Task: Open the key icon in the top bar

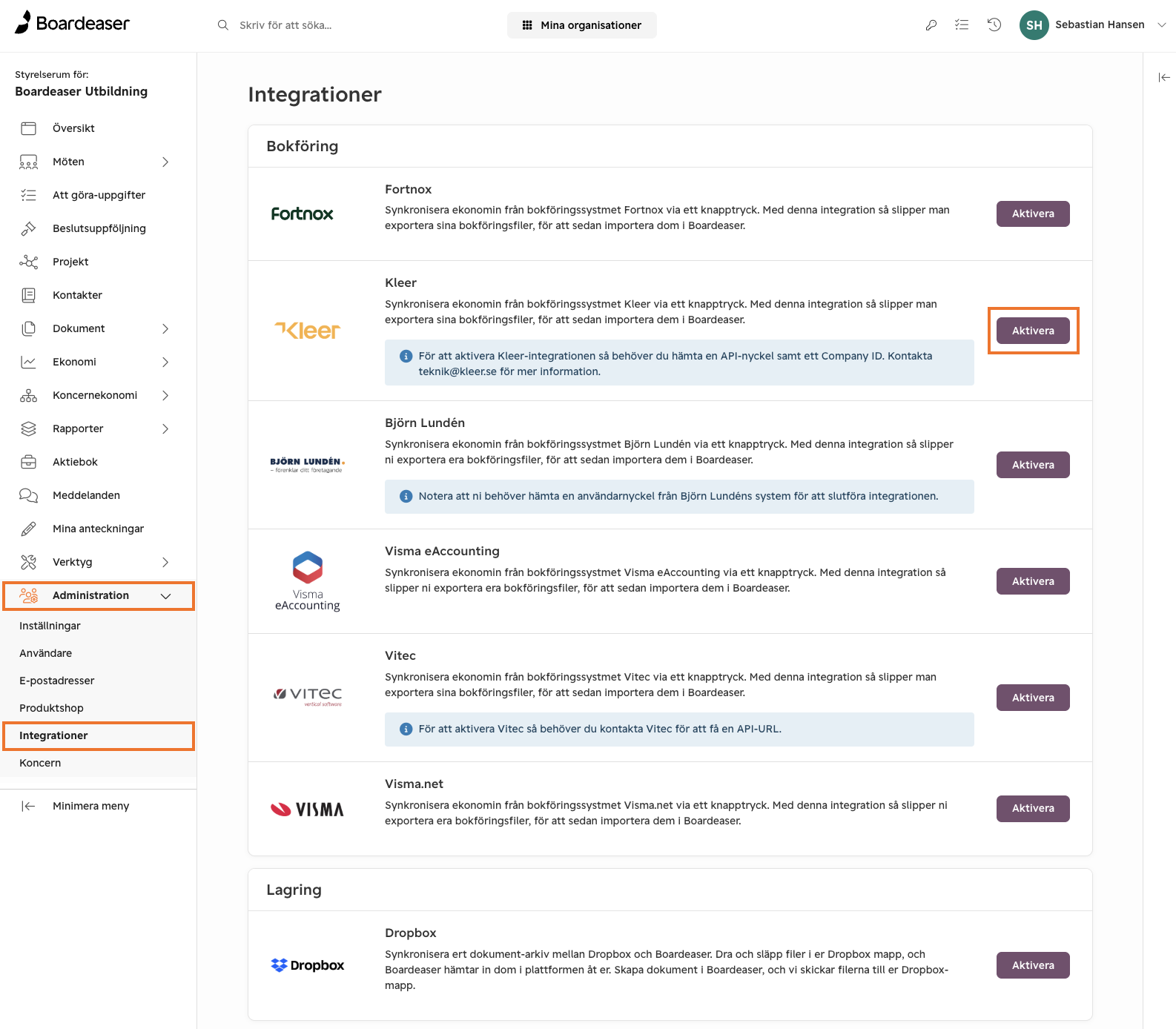Action: click(x=931, y=25)
